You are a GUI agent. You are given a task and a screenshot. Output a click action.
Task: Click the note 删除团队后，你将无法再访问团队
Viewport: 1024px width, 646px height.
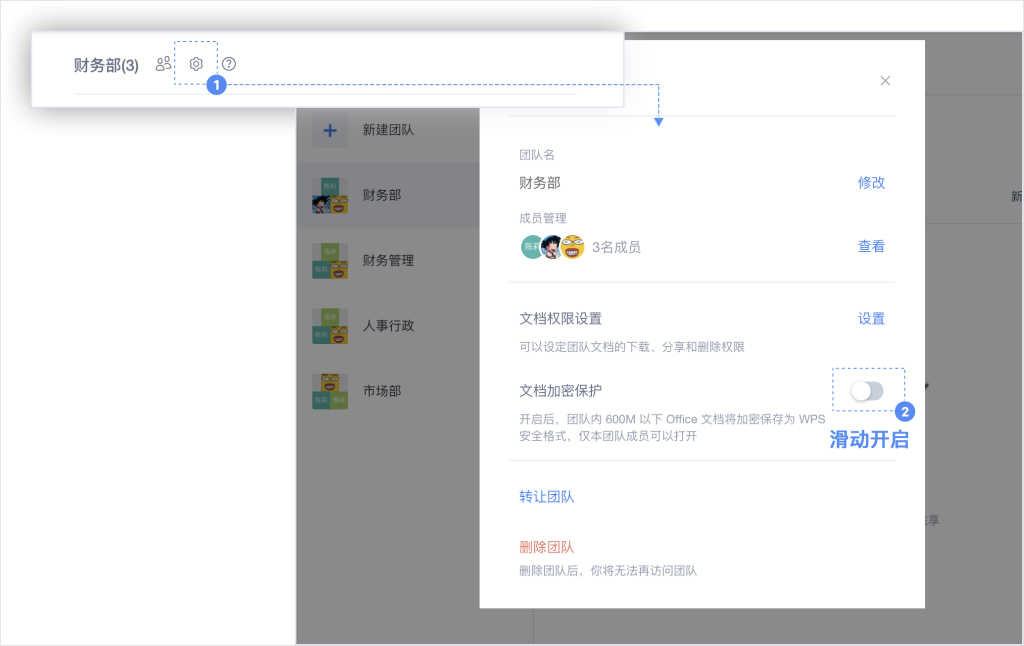coord(608,571)
